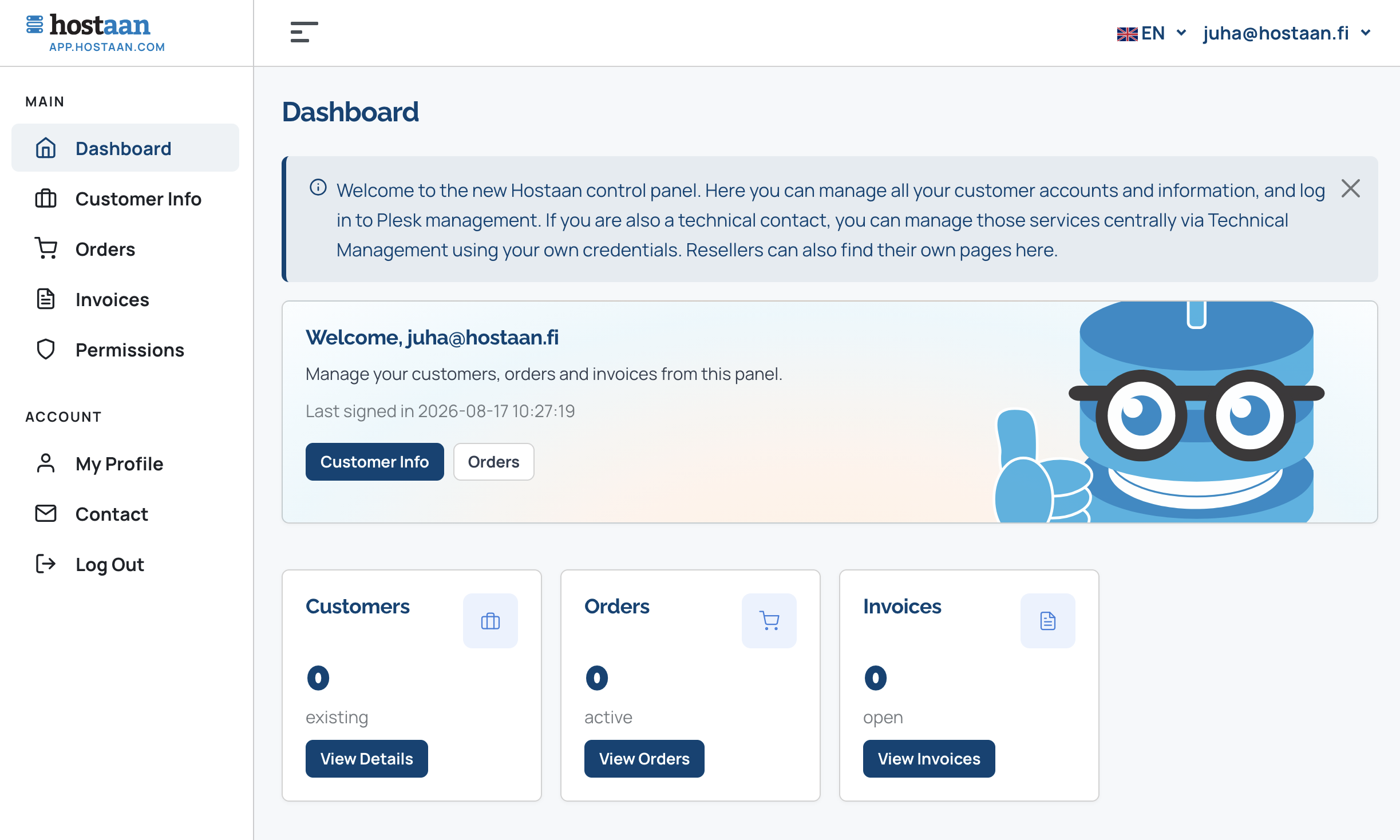
Task: Click the Dashboard home icon in sidebar
Action: [x=46, y=148]
